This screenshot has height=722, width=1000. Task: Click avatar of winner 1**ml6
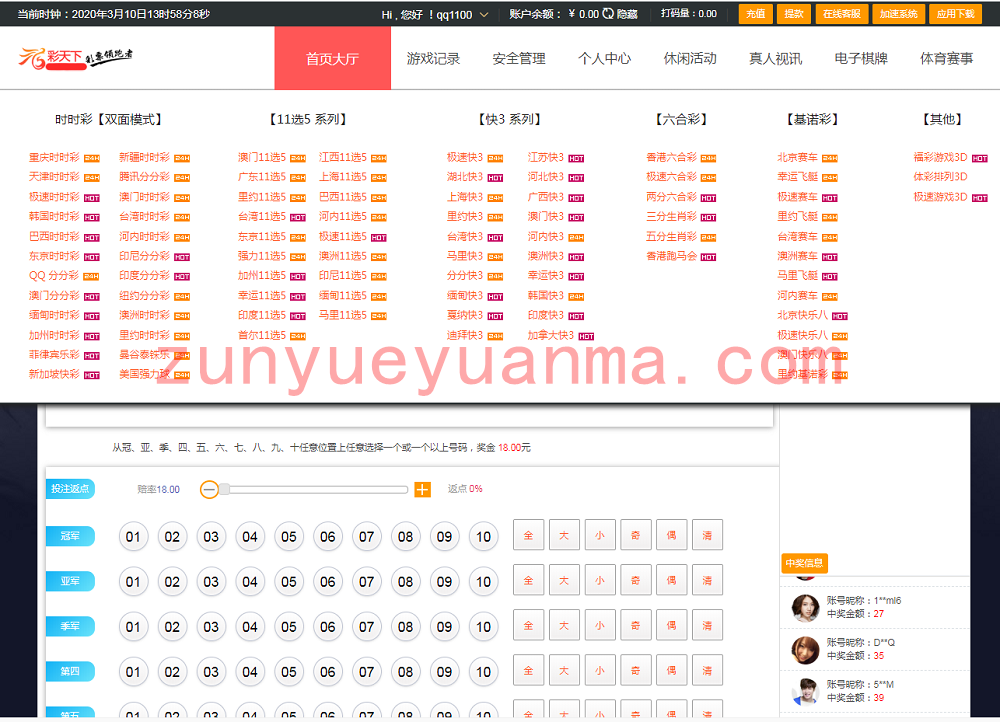[x=805, y=608]
